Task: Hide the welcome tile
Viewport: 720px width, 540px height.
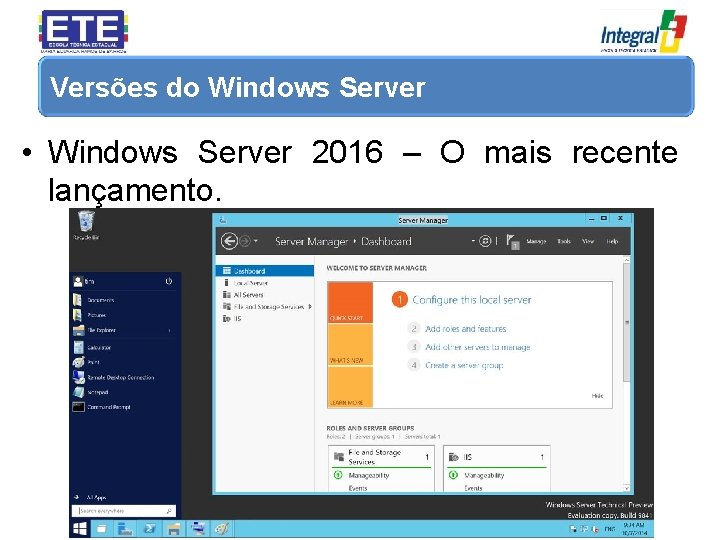Action: click(597, 396)
